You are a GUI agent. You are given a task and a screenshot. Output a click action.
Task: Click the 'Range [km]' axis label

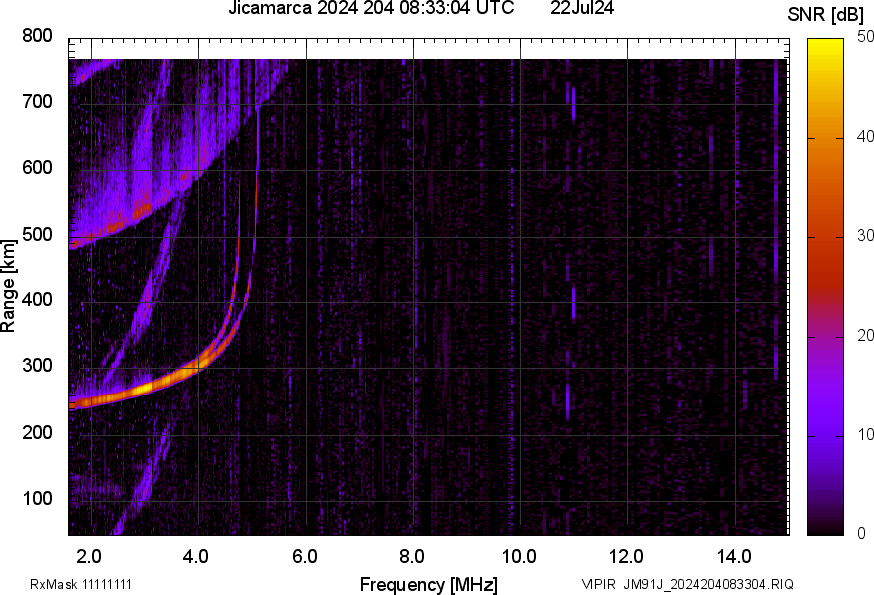(x=8, y=286)
